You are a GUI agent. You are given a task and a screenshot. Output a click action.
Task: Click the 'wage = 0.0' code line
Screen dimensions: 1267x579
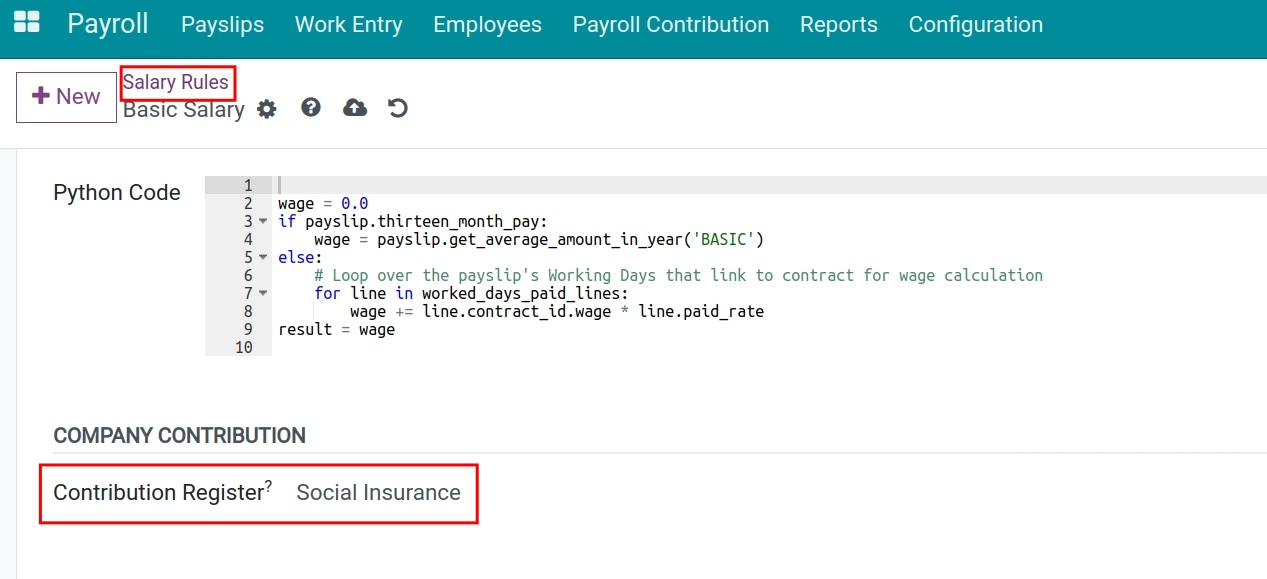click(323, 203)
